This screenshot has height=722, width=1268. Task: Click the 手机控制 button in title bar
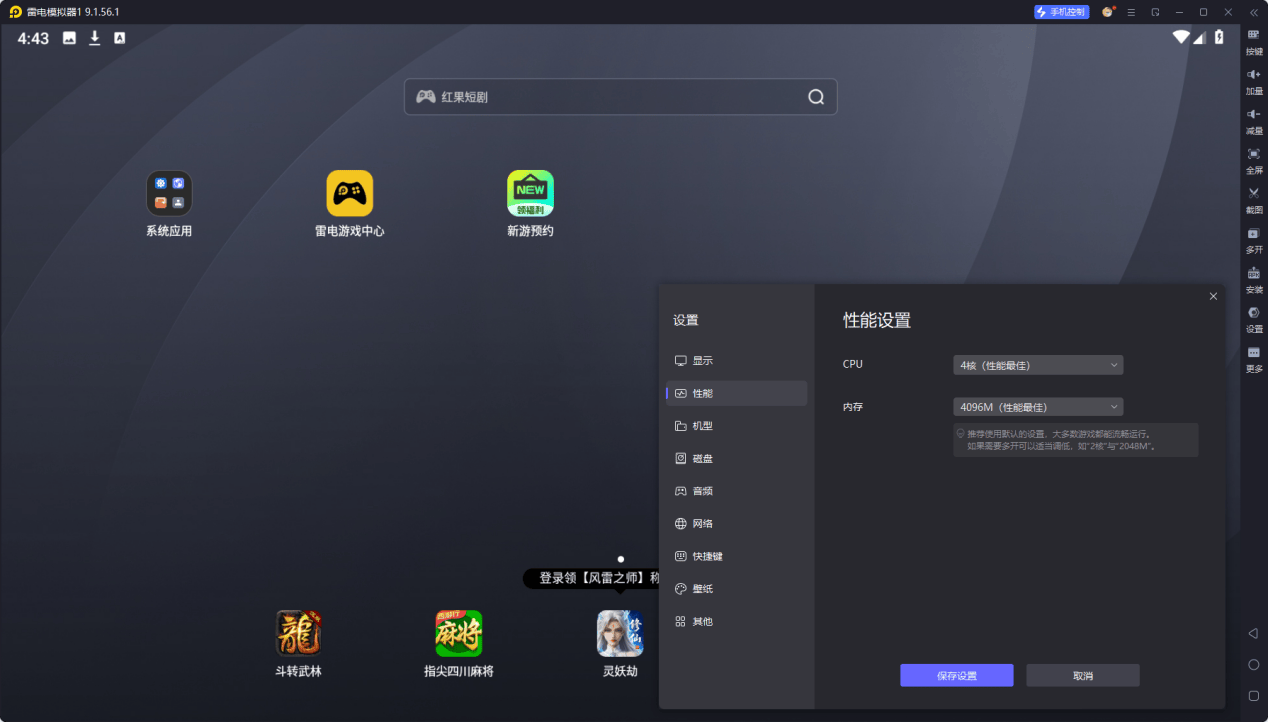pos(1061,12)
